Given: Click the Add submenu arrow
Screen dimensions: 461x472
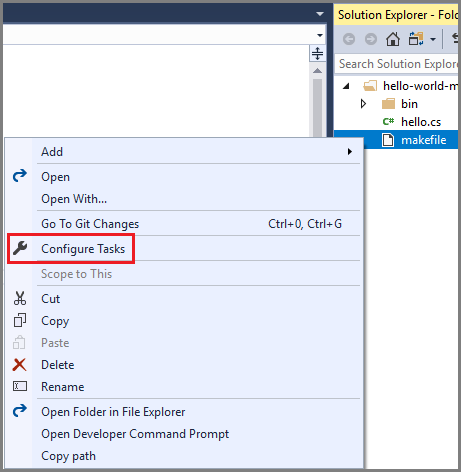Looking at the screenshot, I should (x=350, y=152).
